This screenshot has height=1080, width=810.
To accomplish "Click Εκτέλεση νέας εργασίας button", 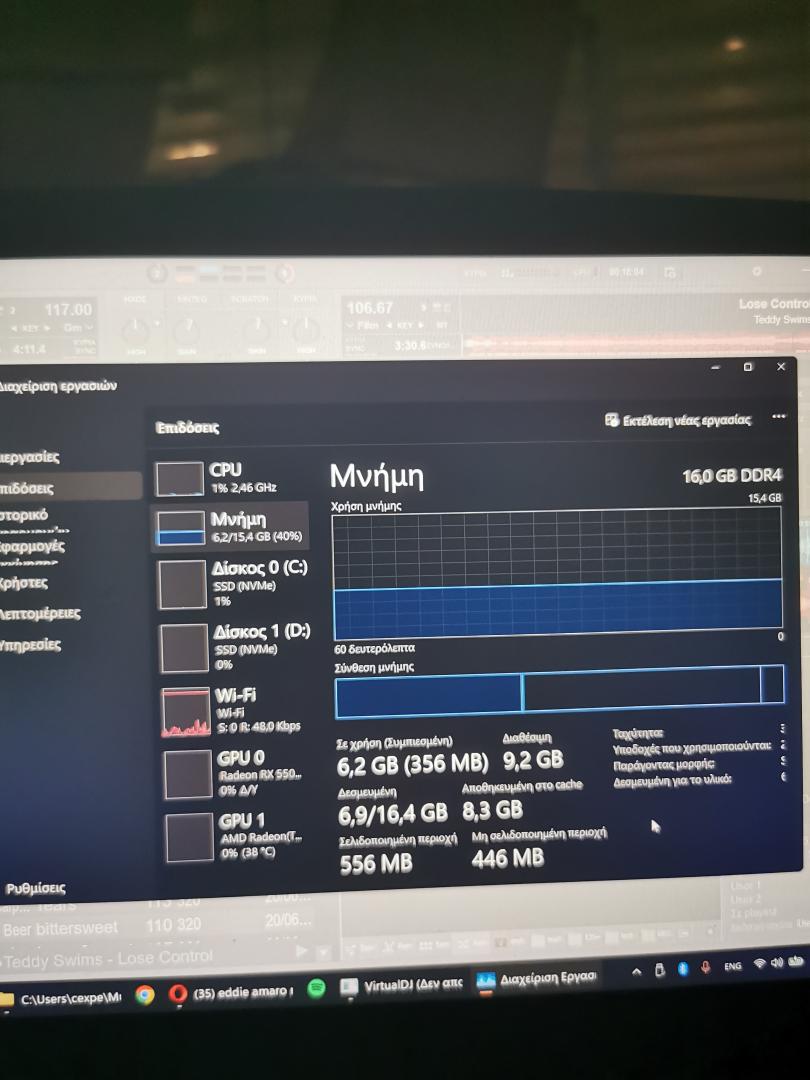I will tap(678, 420).
